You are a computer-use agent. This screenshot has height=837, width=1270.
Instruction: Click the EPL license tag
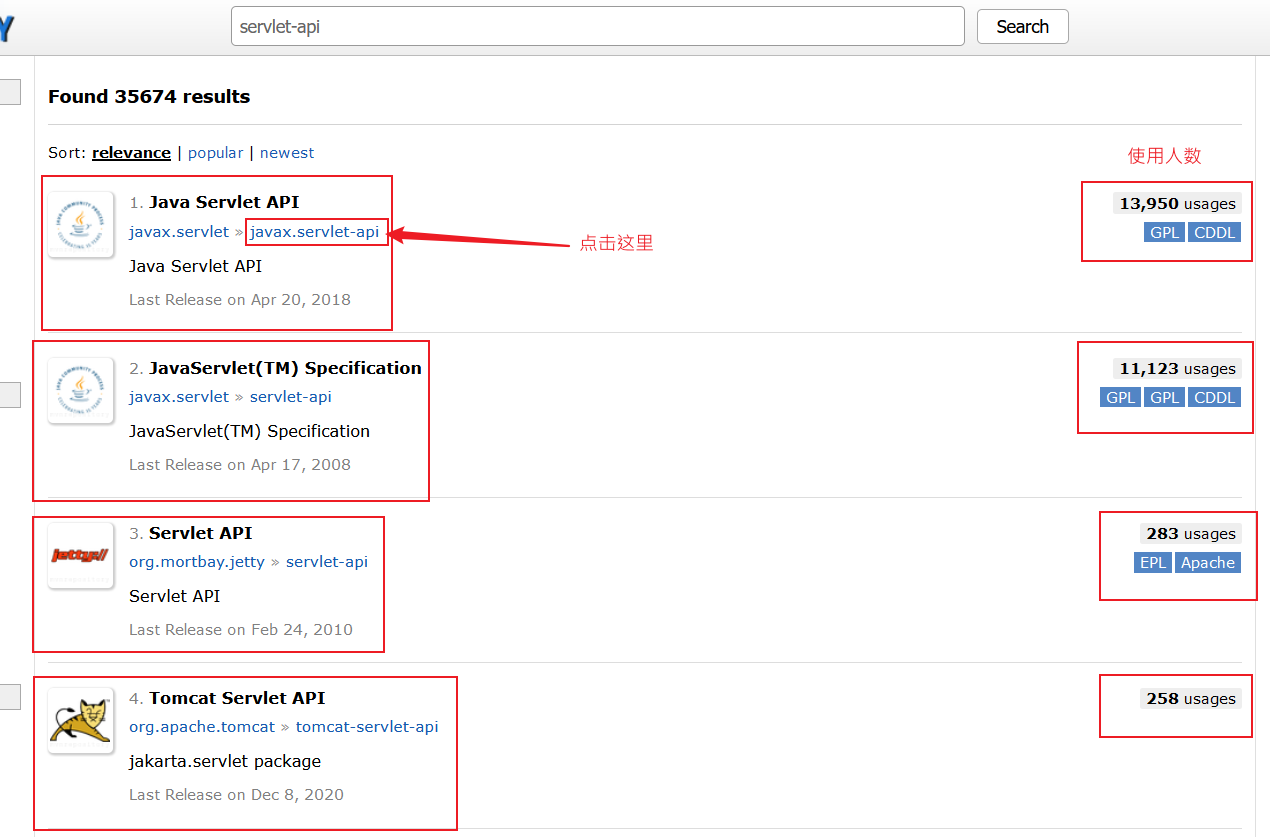[x=1153, y=563]
